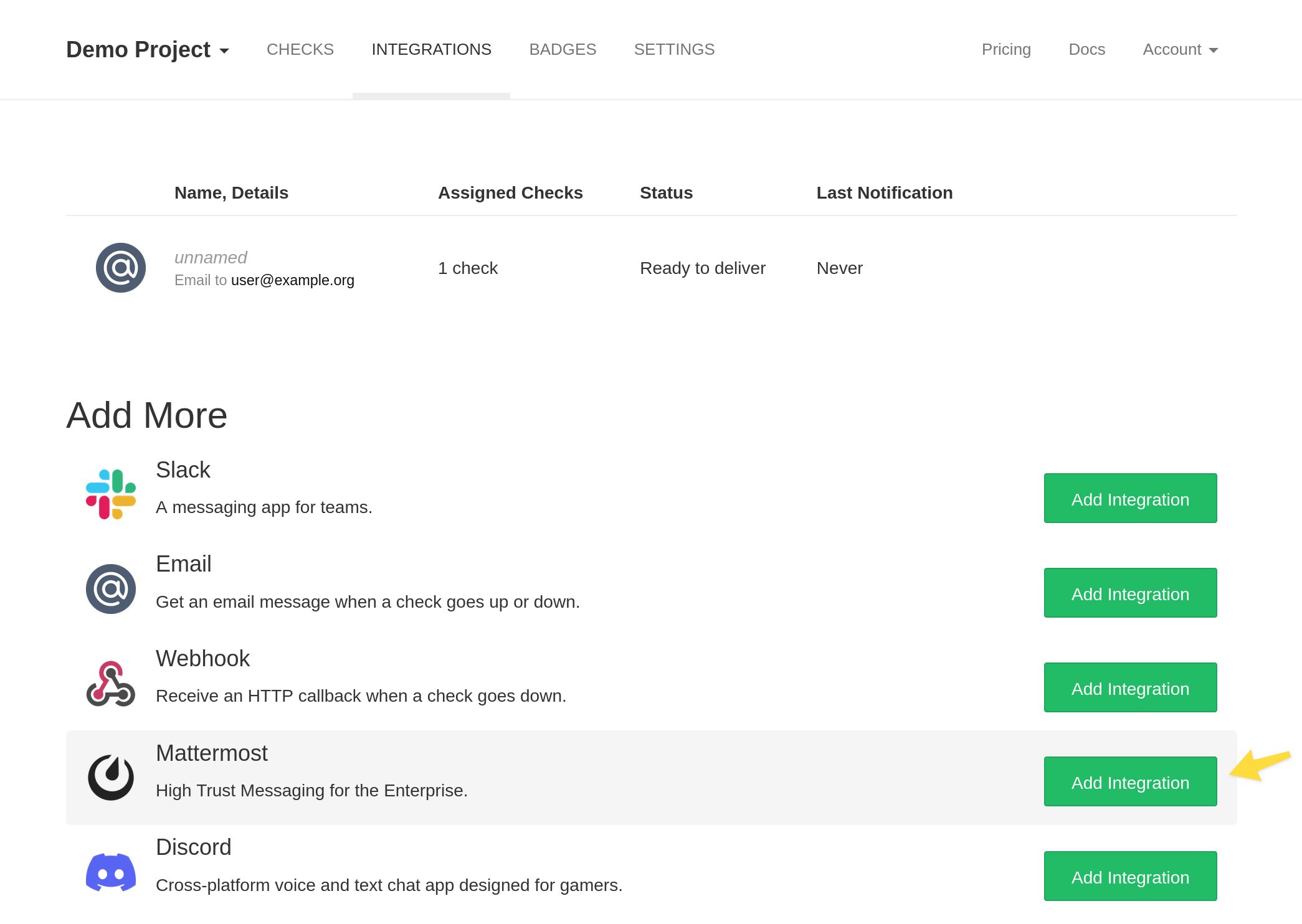Select the INTEGRATIONS tab

point(431,49)
